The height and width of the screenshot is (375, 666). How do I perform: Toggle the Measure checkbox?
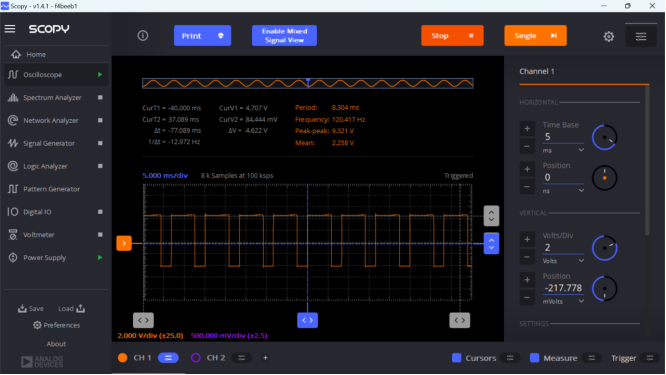pyautogui.click(x=535, y=358)
